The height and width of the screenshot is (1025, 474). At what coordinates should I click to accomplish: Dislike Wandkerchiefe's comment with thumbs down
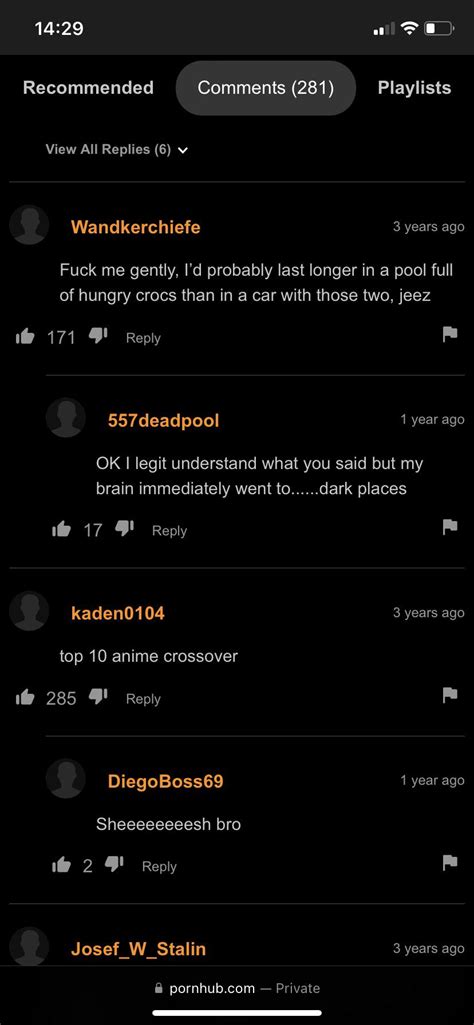click(x=97, y=337)
